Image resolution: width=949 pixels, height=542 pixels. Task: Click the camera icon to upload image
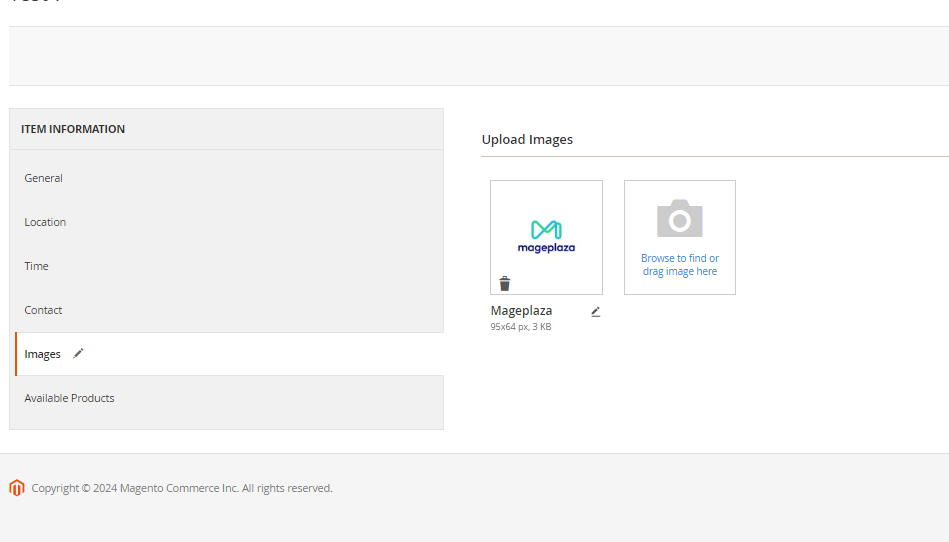[x=680, y=219]
